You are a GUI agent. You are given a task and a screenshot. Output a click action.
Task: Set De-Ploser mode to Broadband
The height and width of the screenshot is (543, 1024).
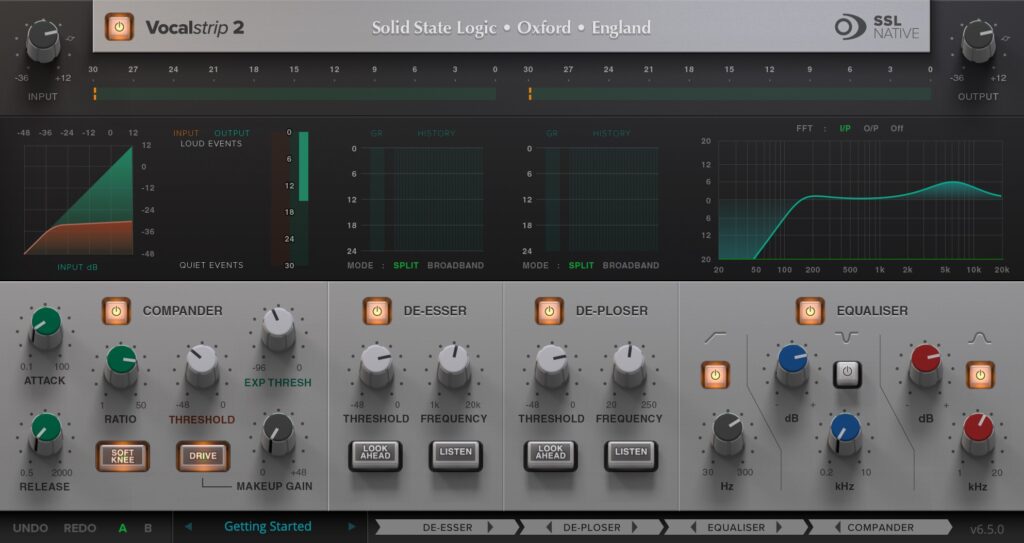click(x=631, y=265)
